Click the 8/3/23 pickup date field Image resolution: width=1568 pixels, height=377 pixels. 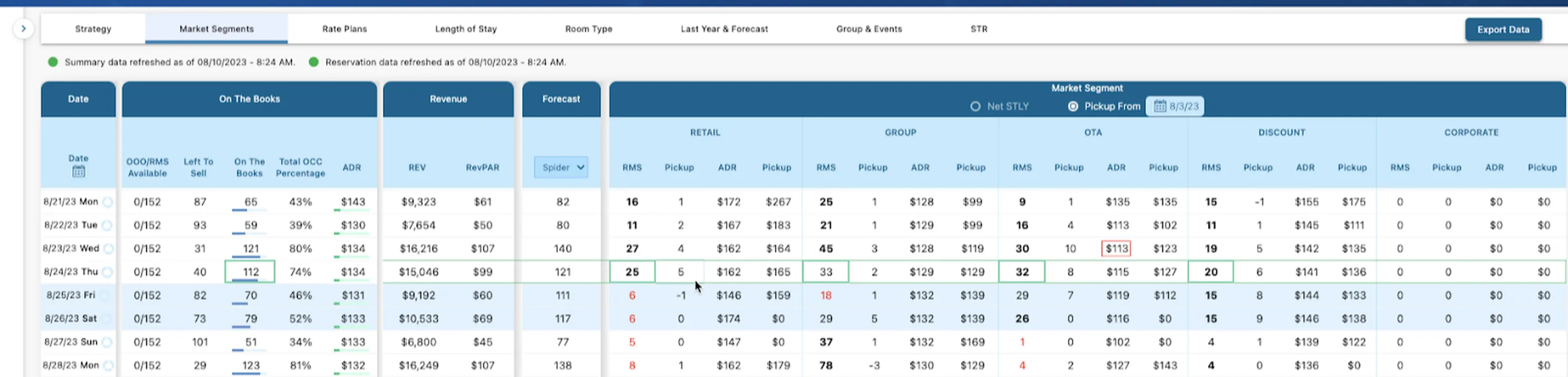click(1183, 106)
